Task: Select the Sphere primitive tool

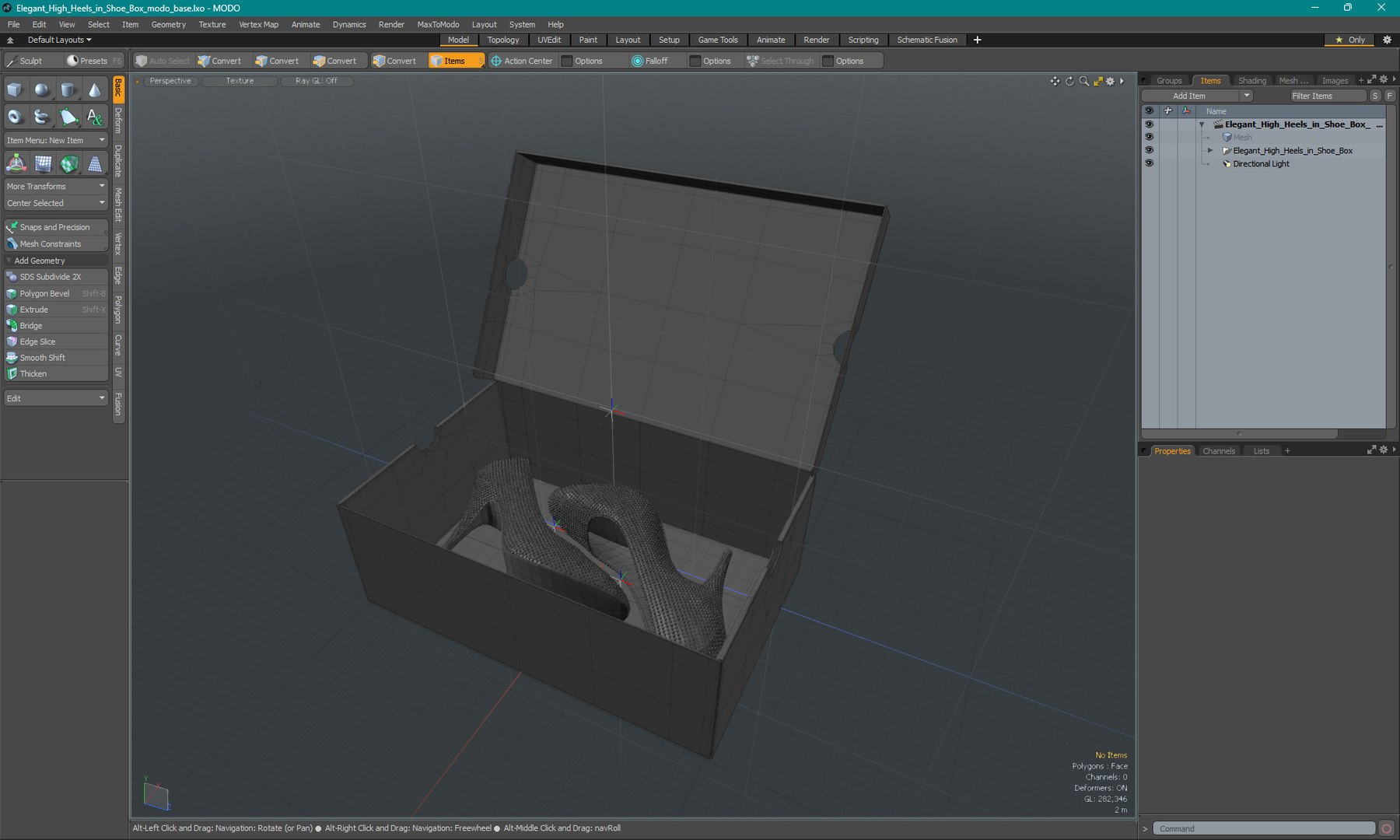Action: 42,90
